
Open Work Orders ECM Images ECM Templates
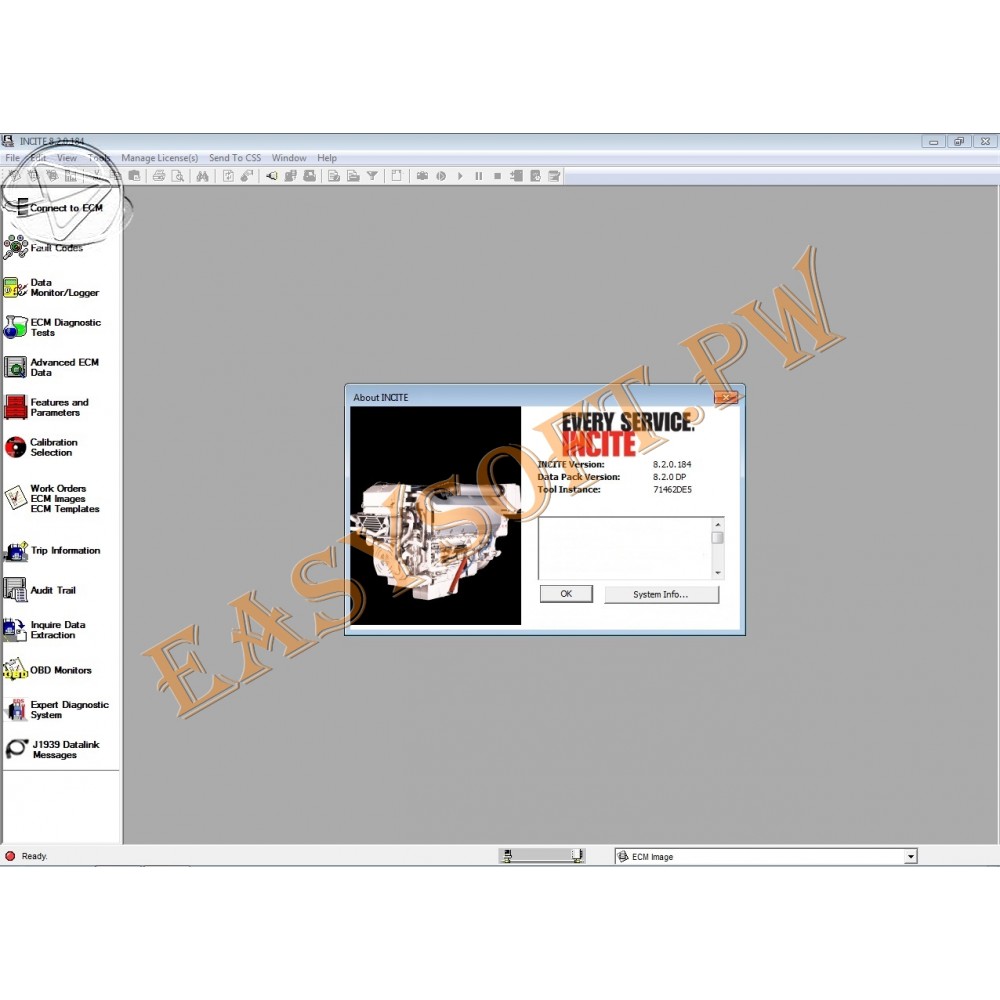pyautogui.click(x=52, y=499)
